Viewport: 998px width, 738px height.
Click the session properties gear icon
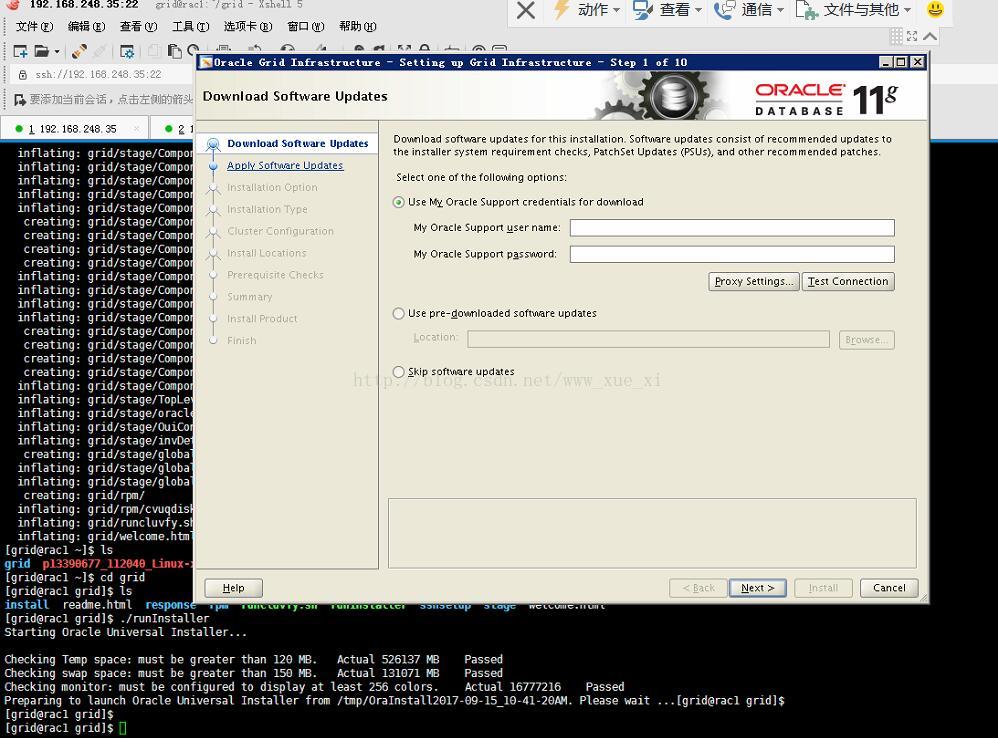point(125,50)
